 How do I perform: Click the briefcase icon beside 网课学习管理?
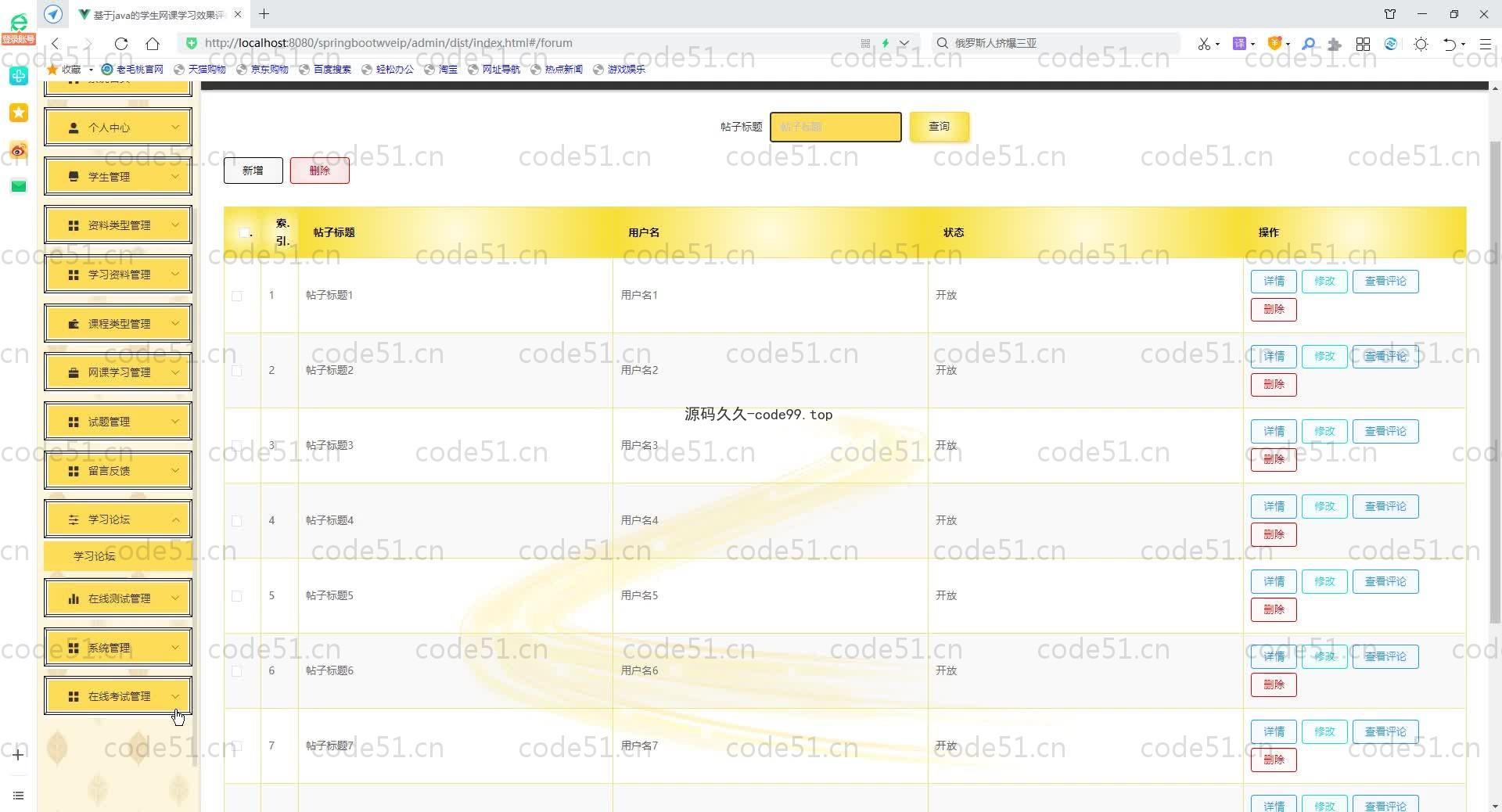74,372
